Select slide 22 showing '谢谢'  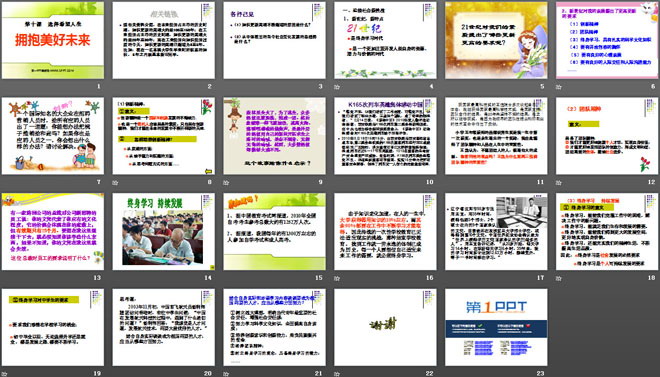pos(385,327)
